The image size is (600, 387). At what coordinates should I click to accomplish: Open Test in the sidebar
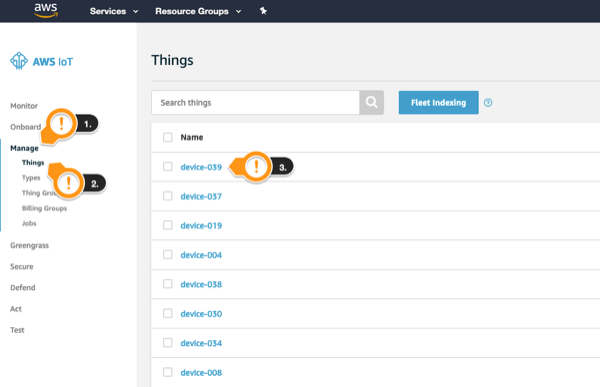[17, 330]
